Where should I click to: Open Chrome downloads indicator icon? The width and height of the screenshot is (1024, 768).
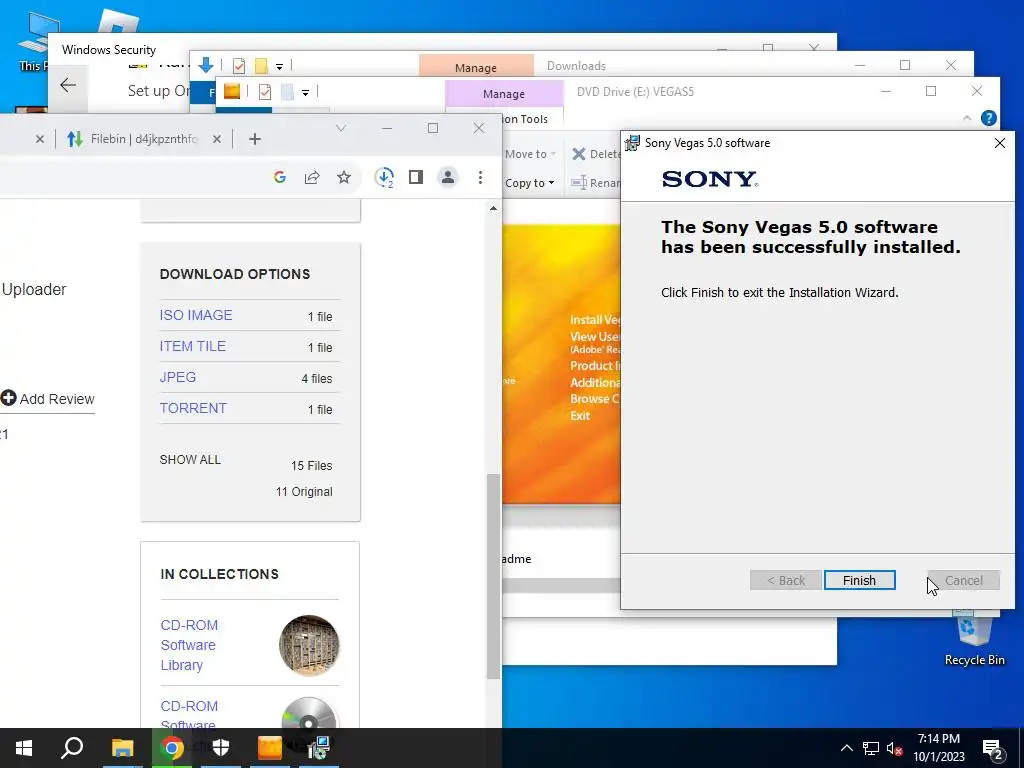tap(384, 177)
